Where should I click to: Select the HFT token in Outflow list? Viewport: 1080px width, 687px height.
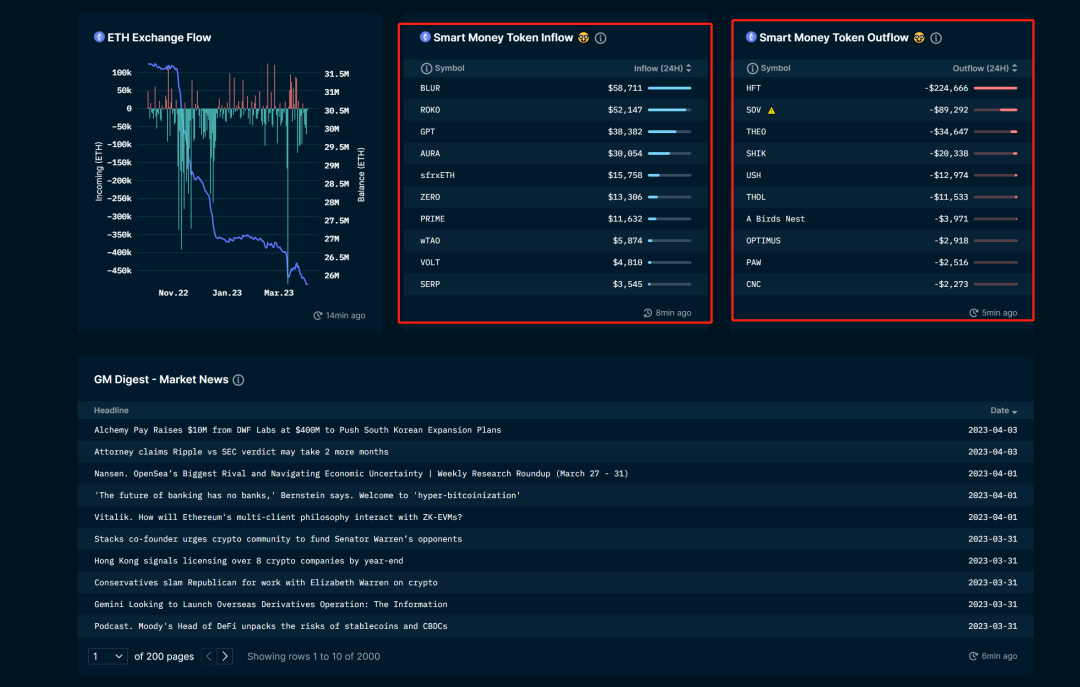pos(753,88)
